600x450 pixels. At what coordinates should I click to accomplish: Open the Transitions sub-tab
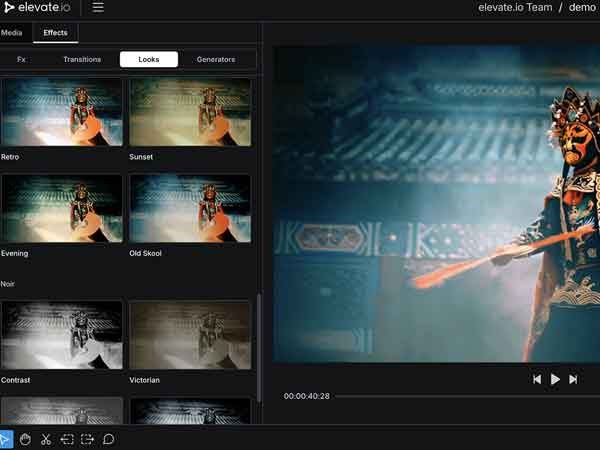(82, 59)
